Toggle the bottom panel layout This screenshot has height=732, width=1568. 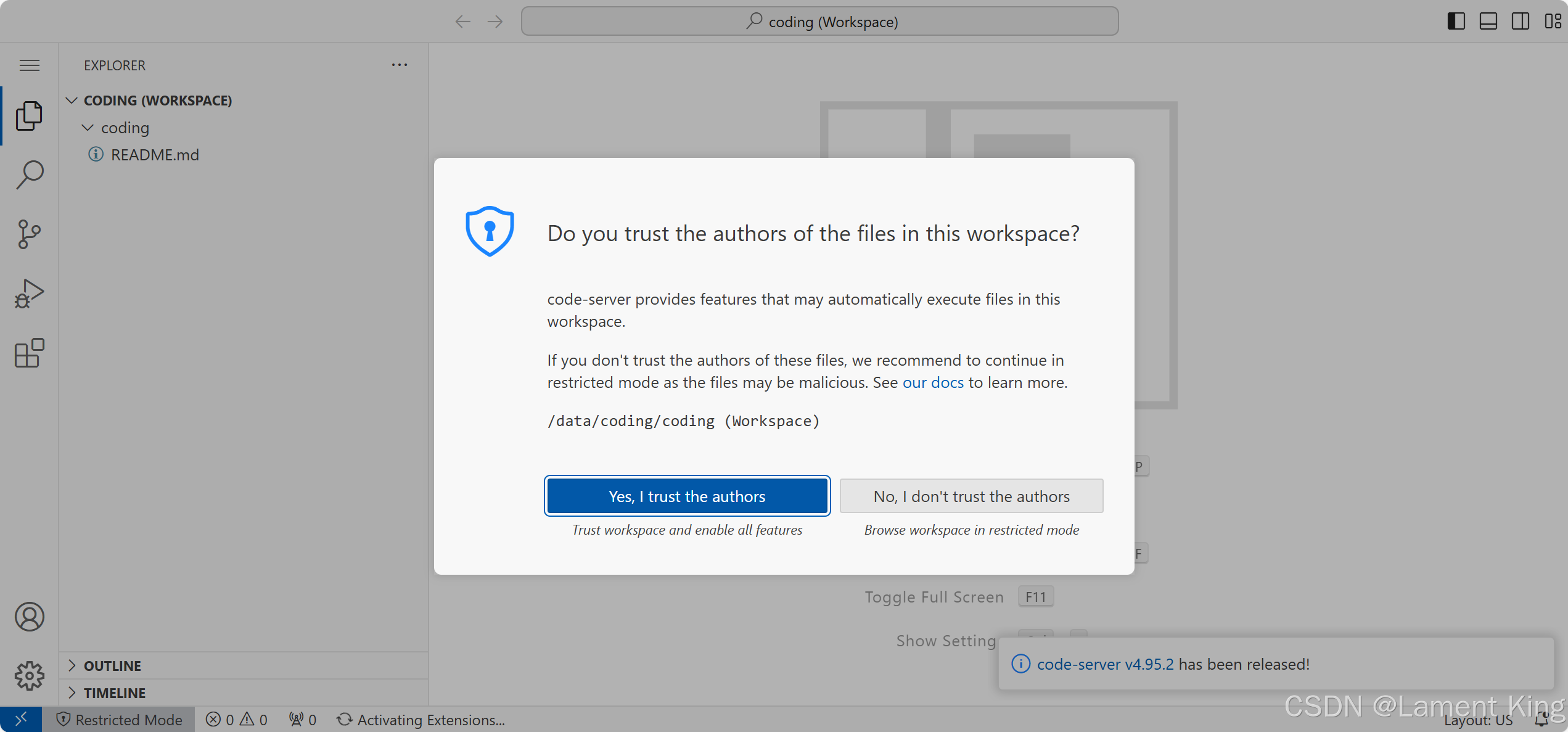(x=1488, y=22)
